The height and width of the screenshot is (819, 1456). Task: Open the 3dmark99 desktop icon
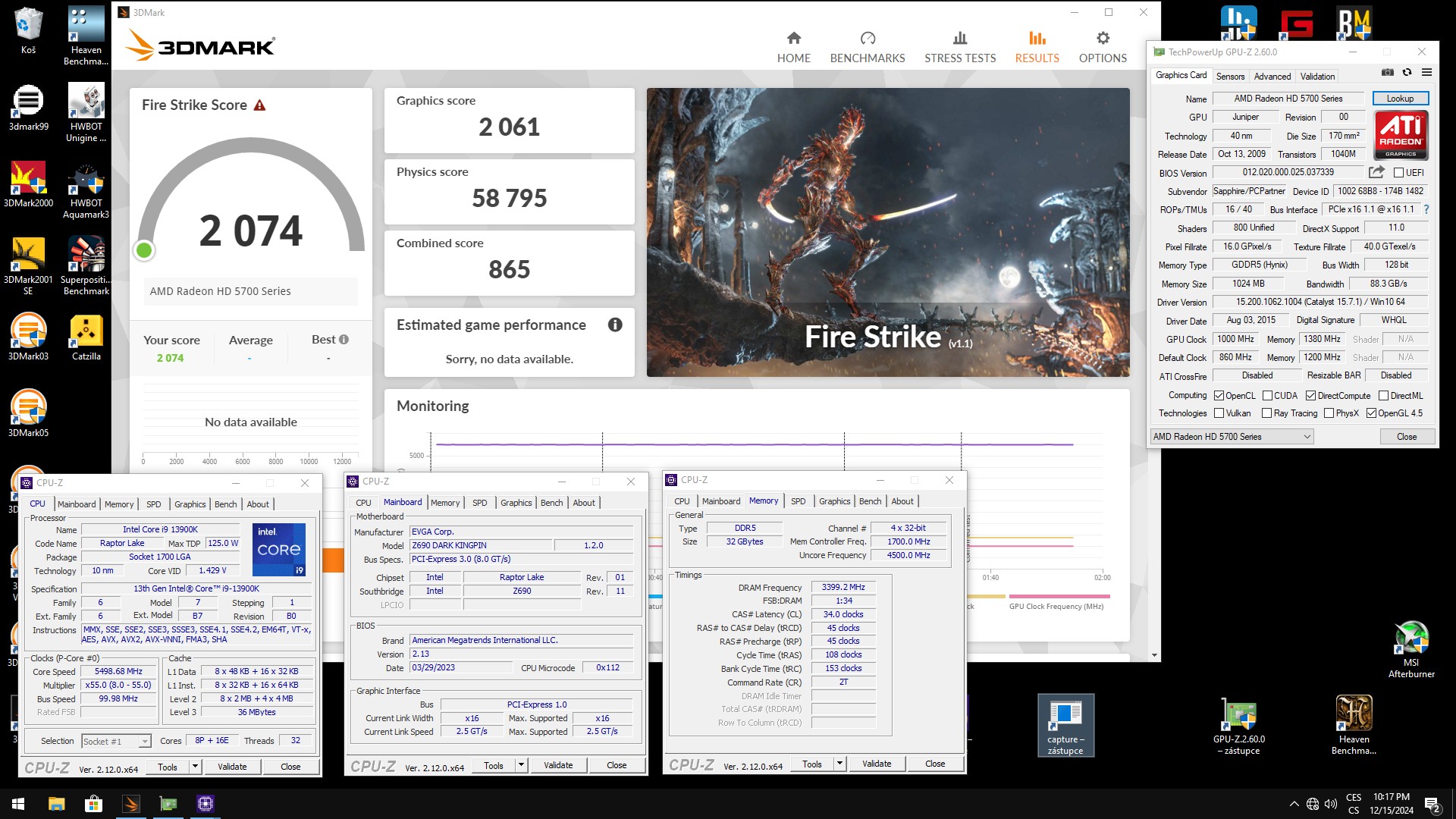tap(28, 107)
